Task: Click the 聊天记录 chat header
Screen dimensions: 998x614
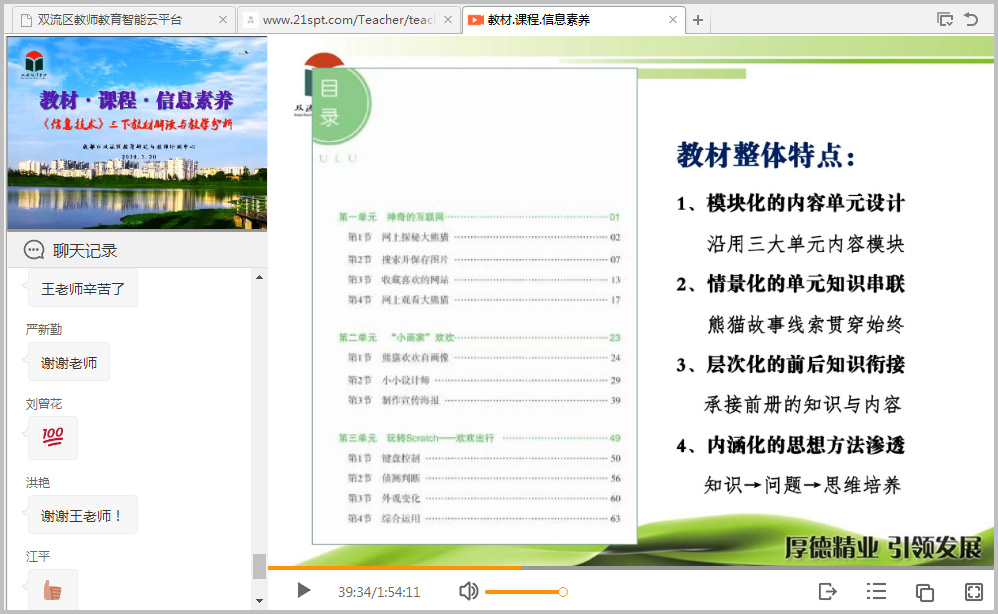Action: (x=85, y=250)
